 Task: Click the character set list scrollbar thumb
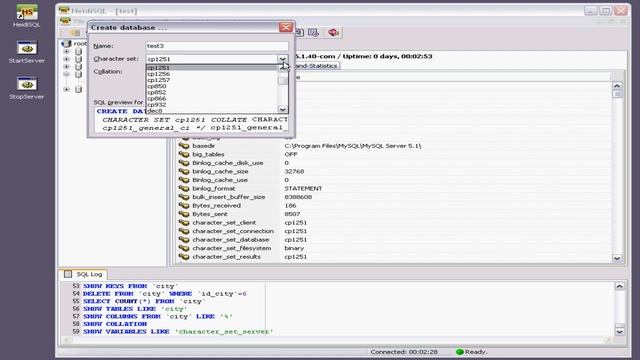coord(282,81)
